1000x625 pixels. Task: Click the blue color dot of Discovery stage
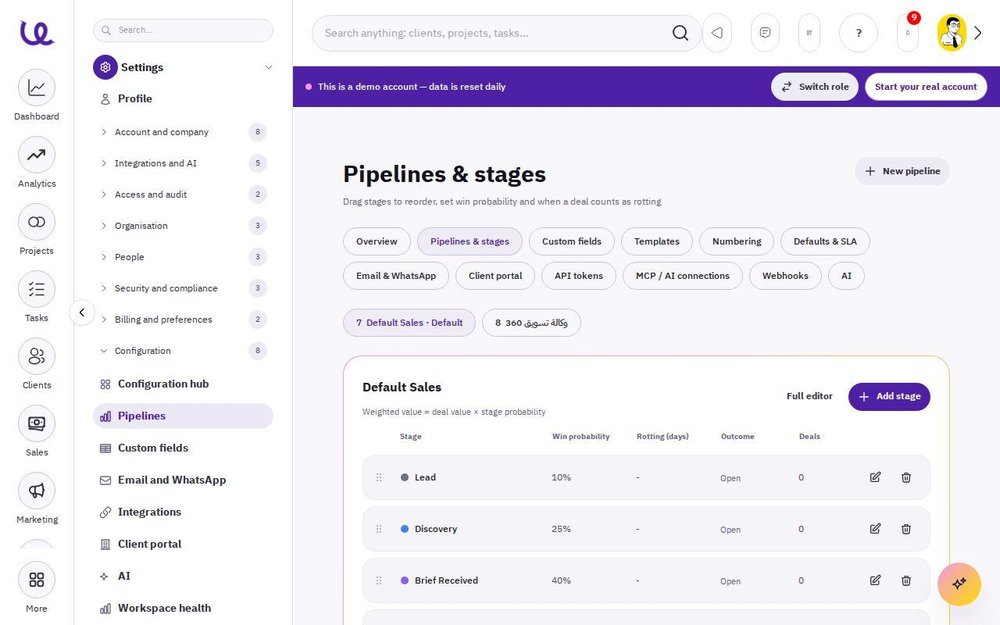tap(404, 529)
